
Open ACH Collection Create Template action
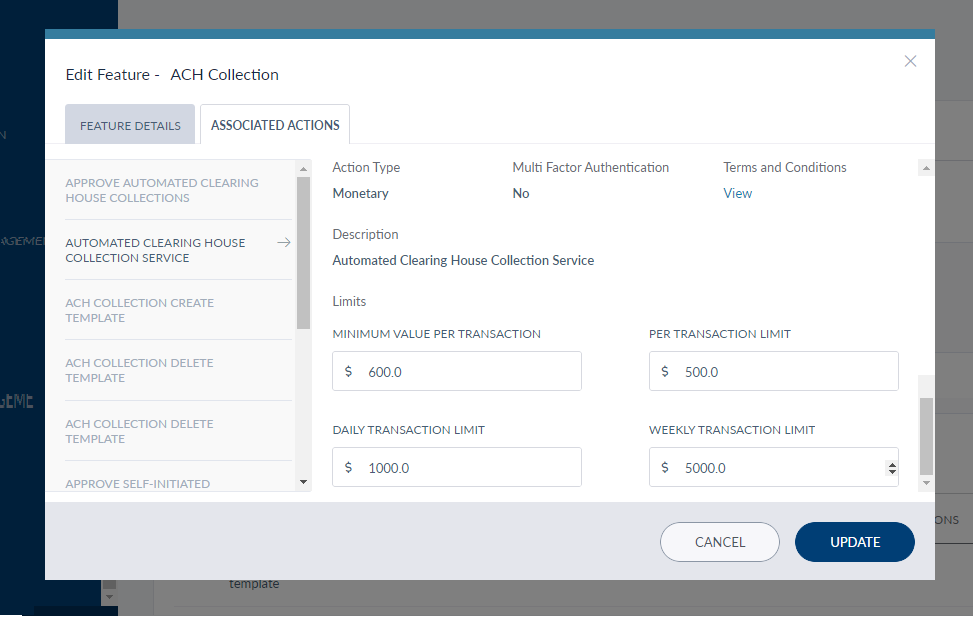(140, 310)
